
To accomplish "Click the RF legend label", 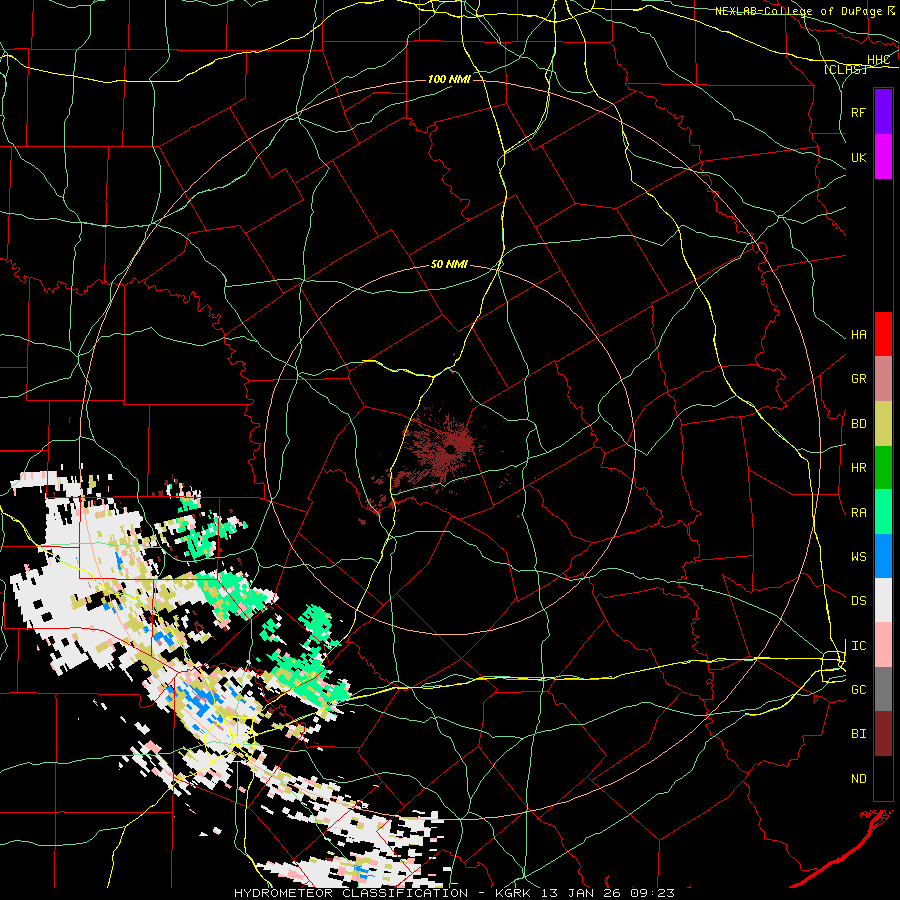I will 858,112.
